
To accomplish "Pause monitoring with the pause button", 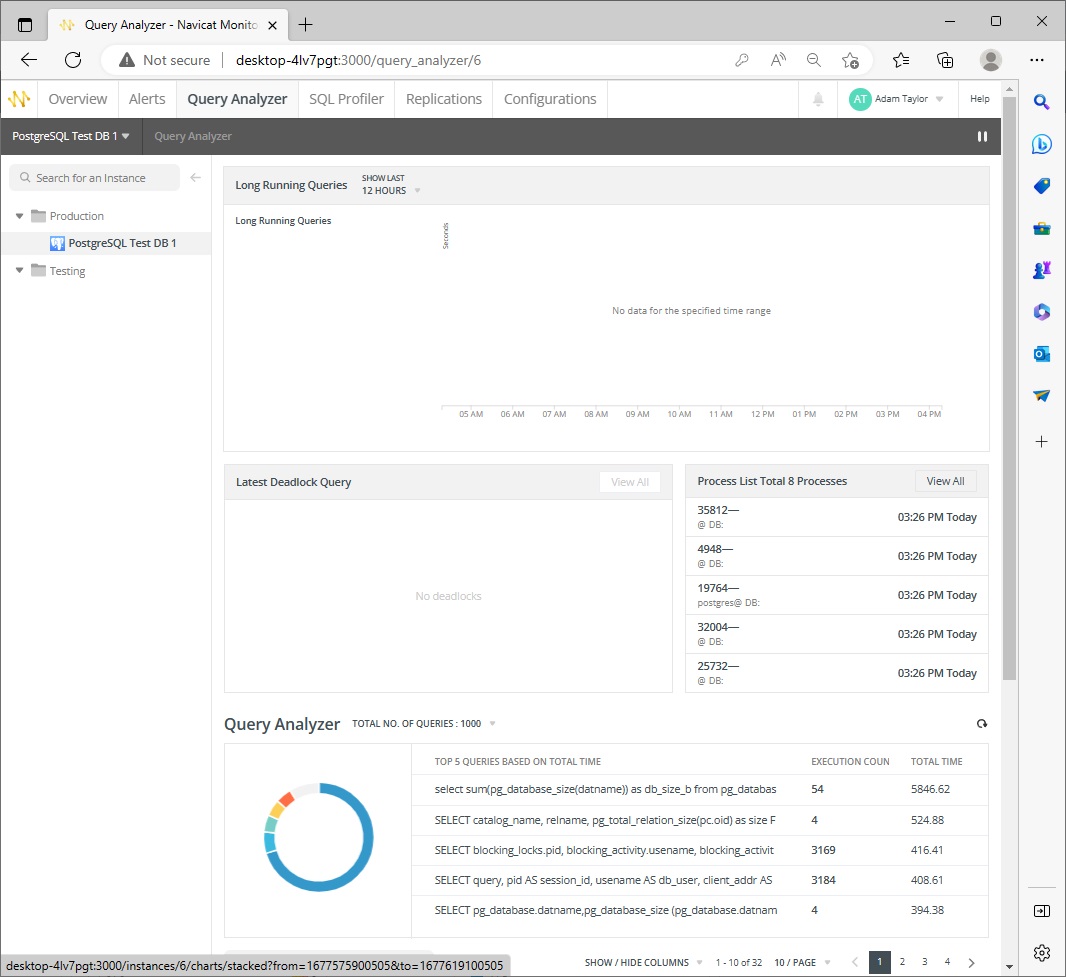I will tap(982, 135).
